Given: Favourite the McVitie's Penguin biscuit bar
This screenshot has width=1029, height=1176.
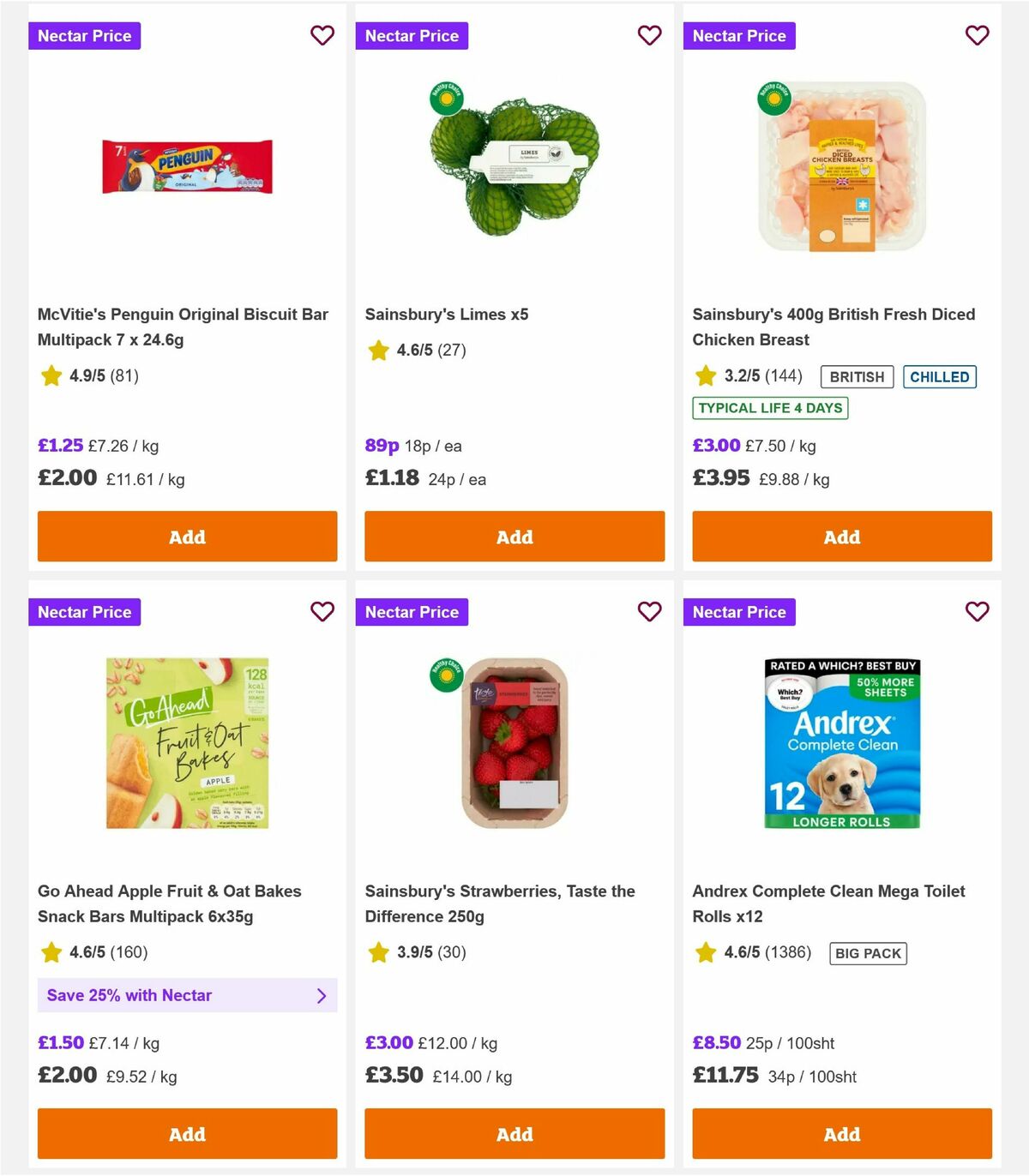Looking at the screenshot, I should click(322, 35).
